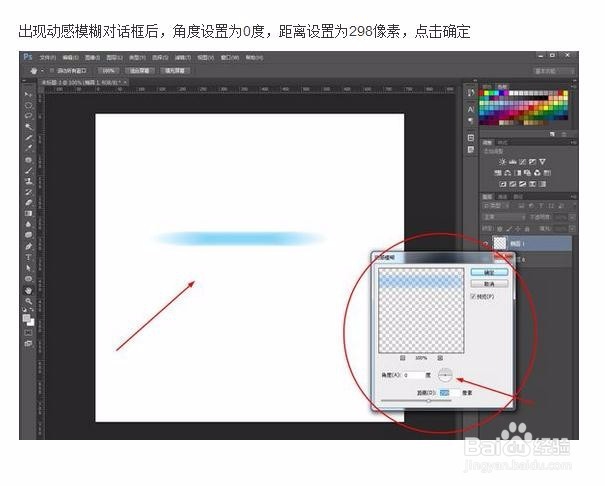Select the History Brush tool
This screenshot has height=486, width=605.
28,192
